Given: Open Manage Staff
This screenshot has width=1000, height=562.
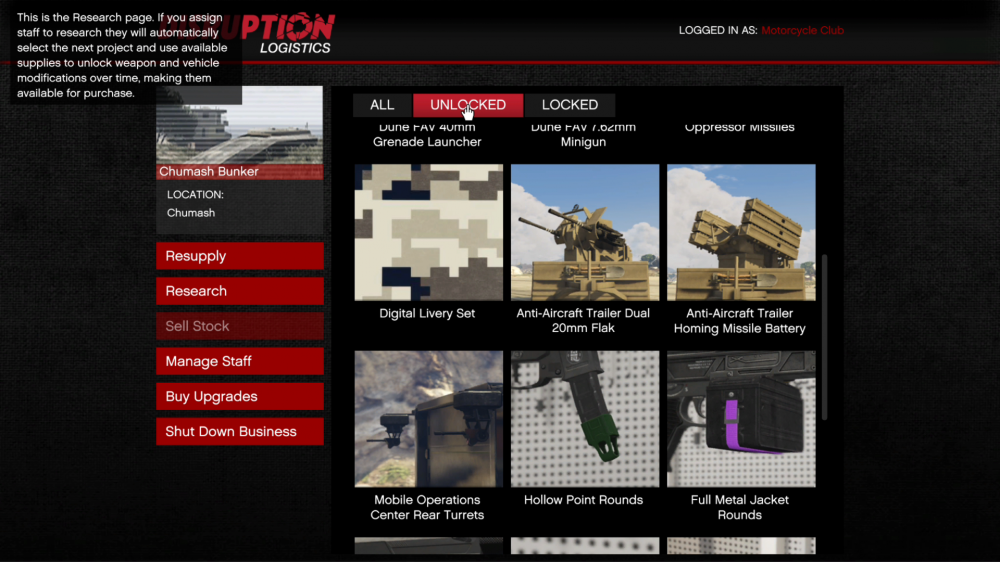Looking at the screenshot, I should tap(240, 361).
